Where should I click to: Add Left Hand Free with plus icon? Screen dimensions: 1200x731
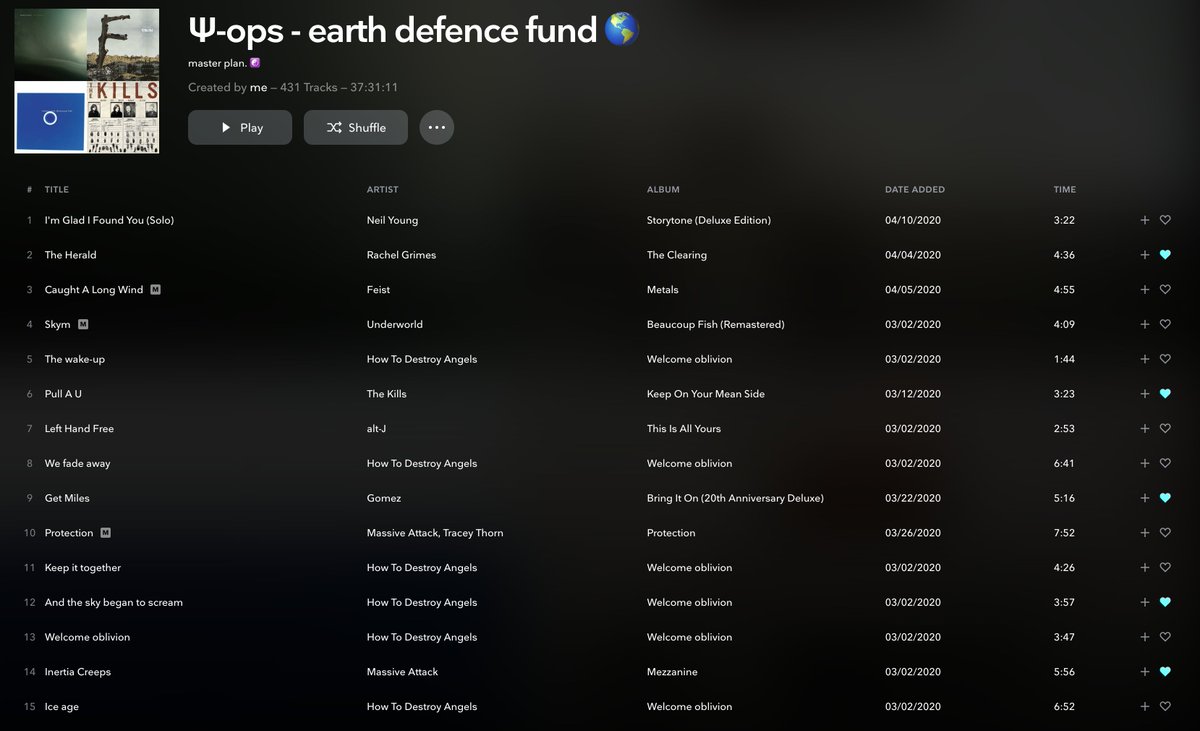point(1144,429)
